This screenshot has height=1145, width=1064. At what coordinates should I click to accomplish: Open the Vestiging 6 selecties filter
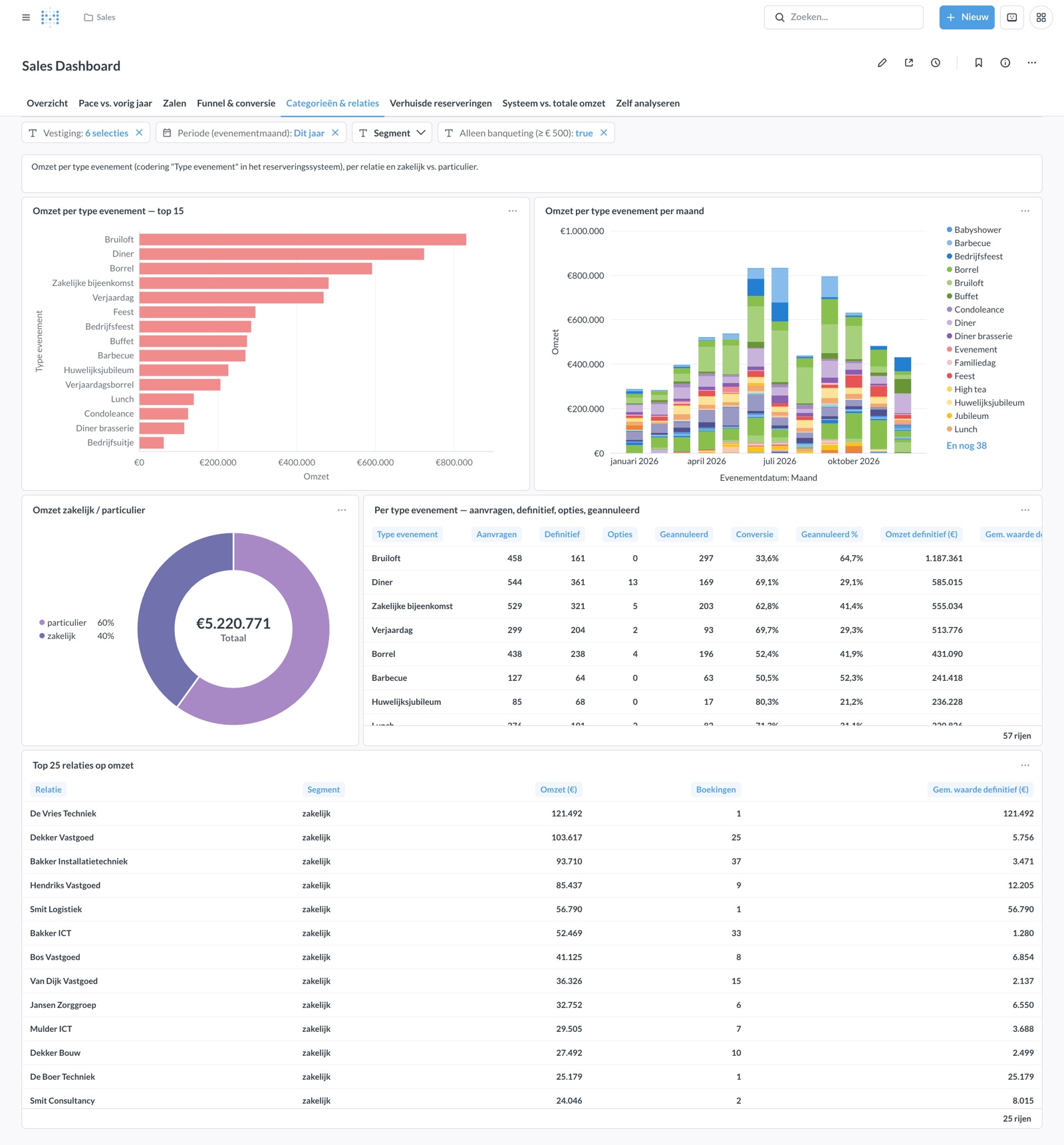tap(85, 133)
